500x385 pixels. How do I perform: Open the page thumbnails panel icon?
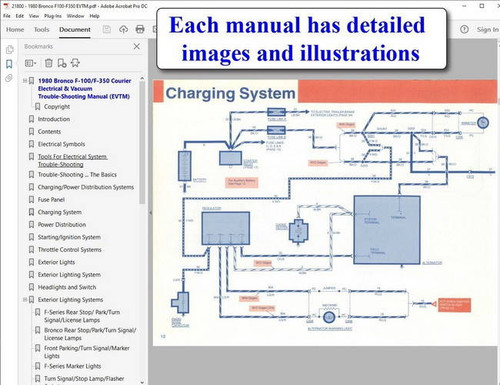tap(9, 50)
